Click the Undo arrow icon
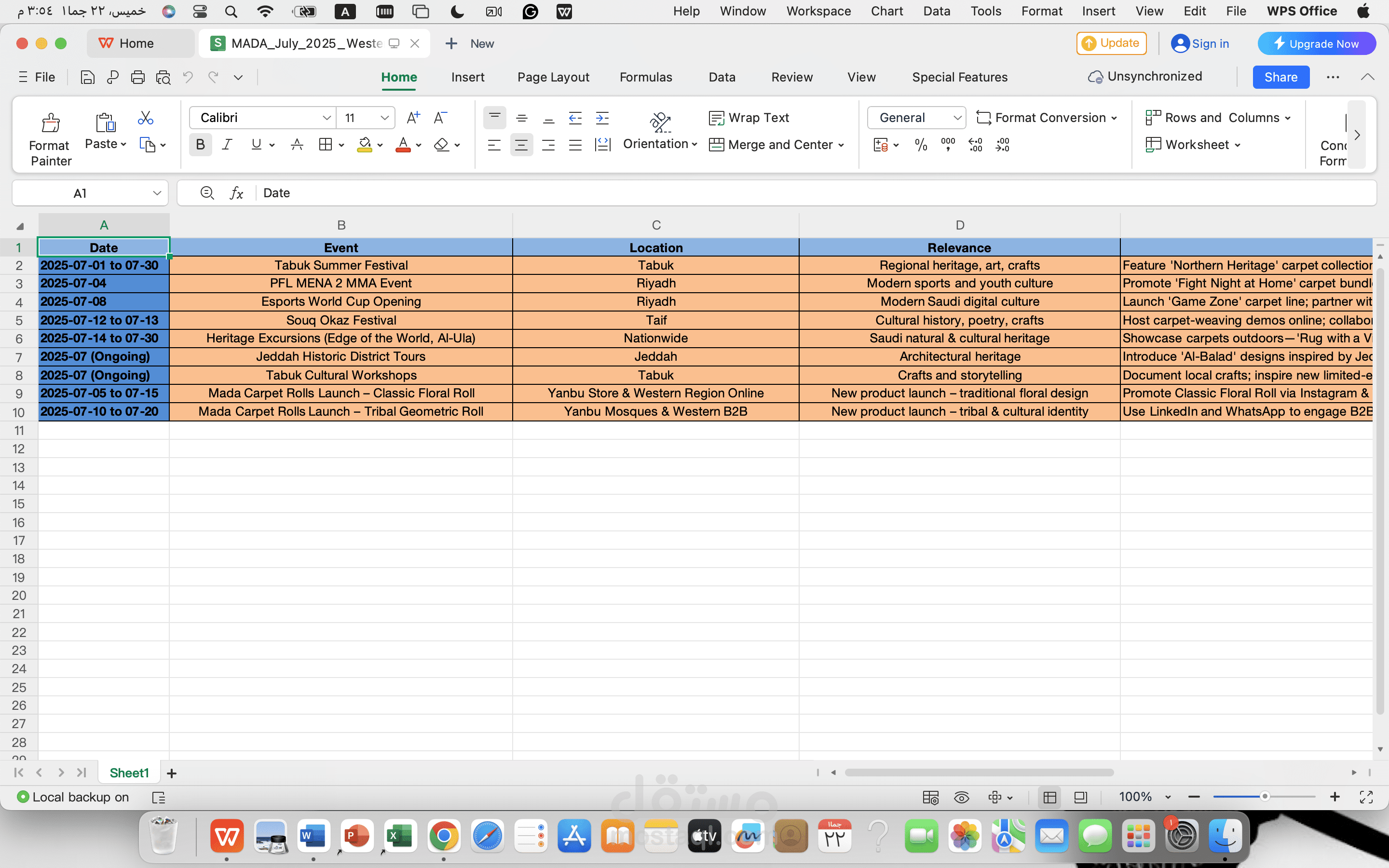 click(x=188, y=77)
